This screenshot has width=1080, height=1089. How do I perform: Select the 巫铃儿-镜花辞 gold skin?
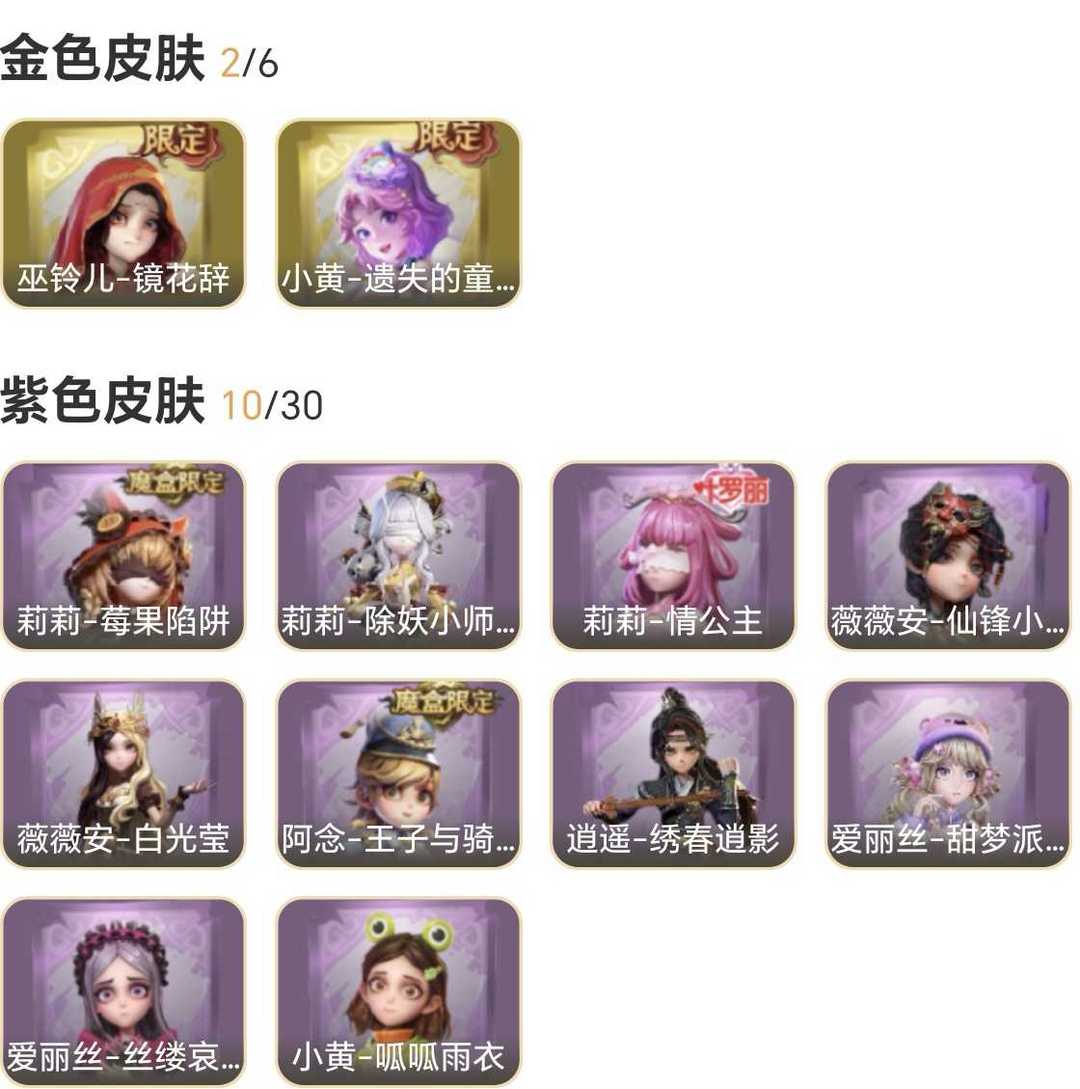pyautogui.click(x=124, y=213)
